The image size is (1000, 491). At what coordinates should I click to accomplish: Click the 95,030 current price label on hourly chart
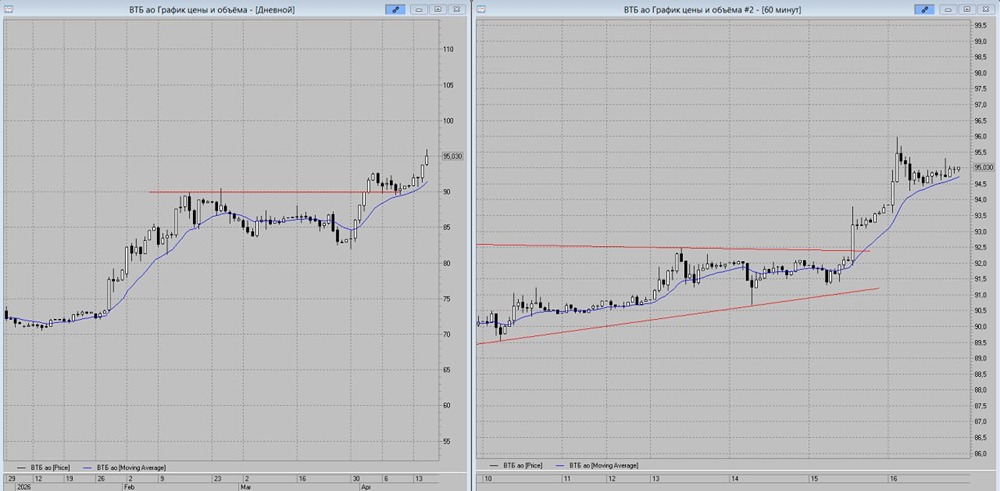point(983,167)
